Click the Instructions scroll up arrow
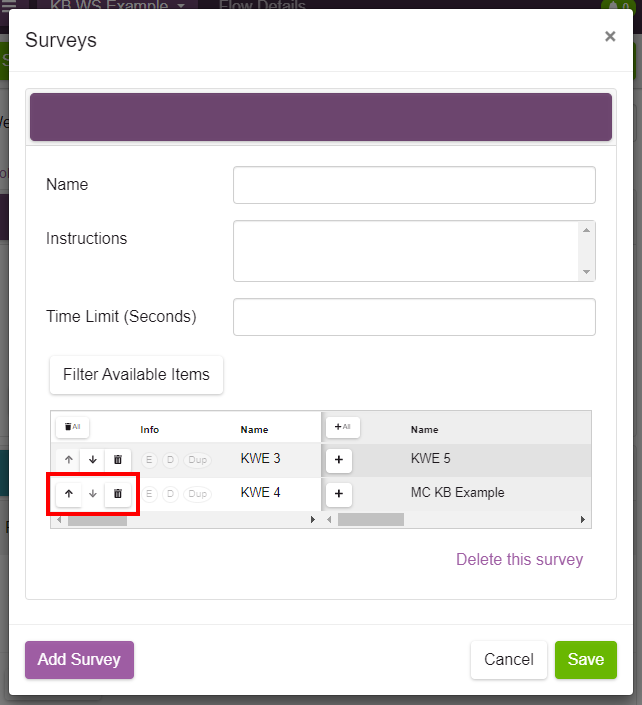642x705 pixels. 586,230
